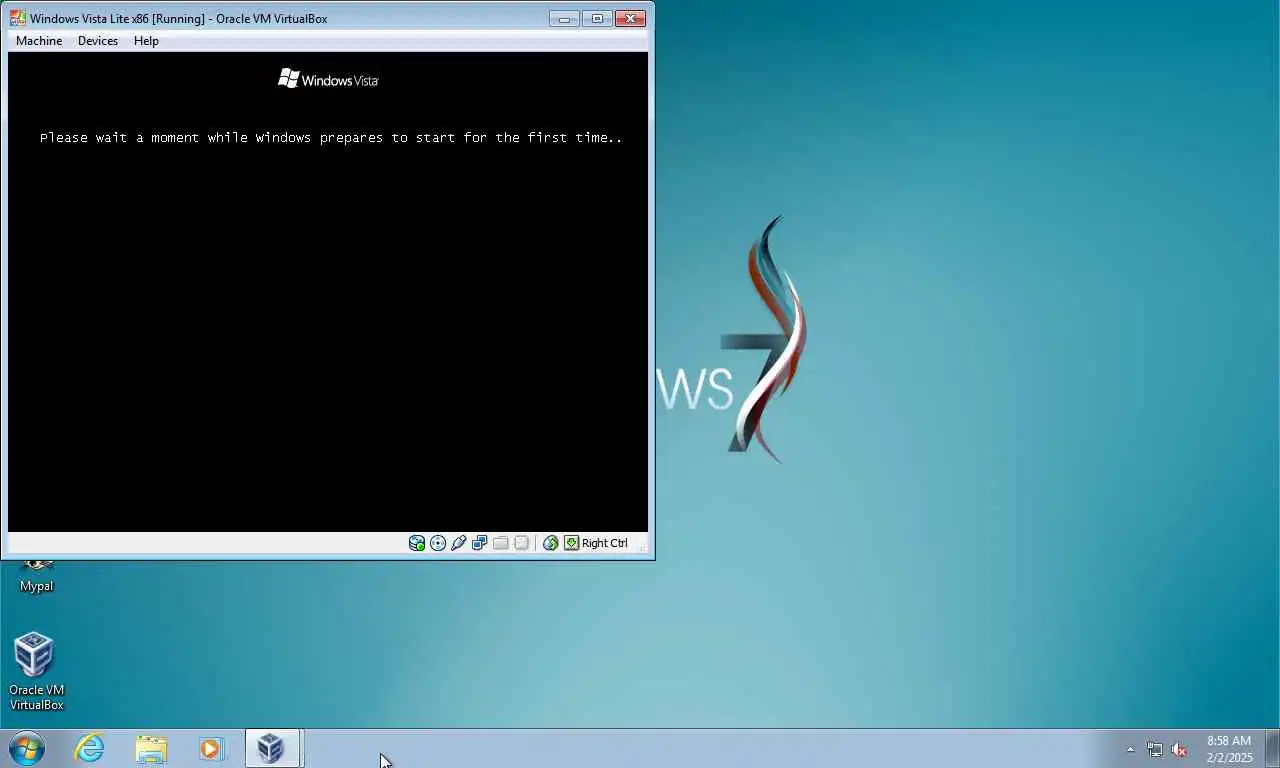Image resolution: width=1280 pixels, height=768 pixels.
Task: Click the greyed-out display indicator icon
Action: 522,543
